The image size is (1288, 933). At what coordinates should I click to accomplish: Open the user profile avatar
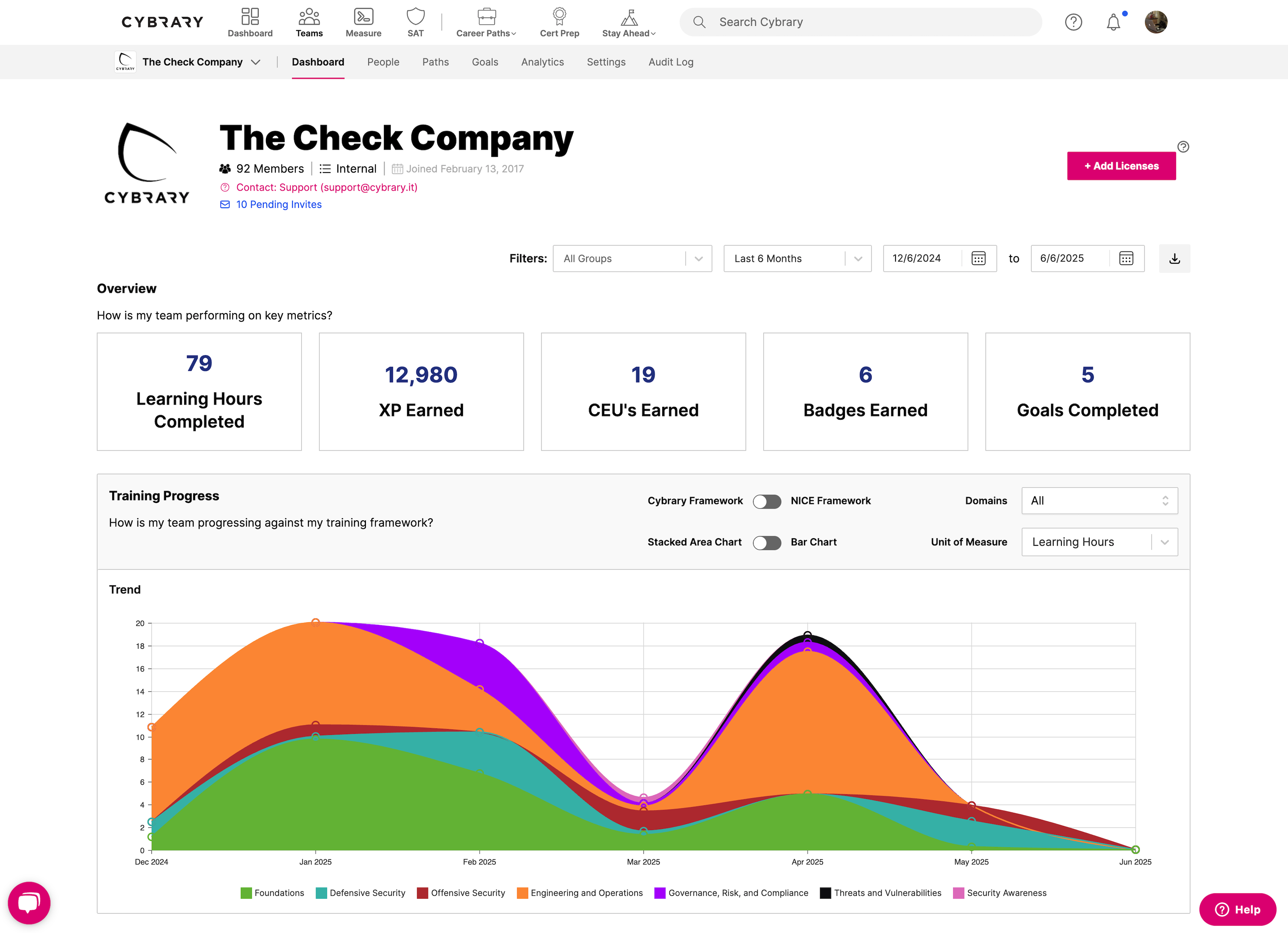click(x=1156, y=22)
